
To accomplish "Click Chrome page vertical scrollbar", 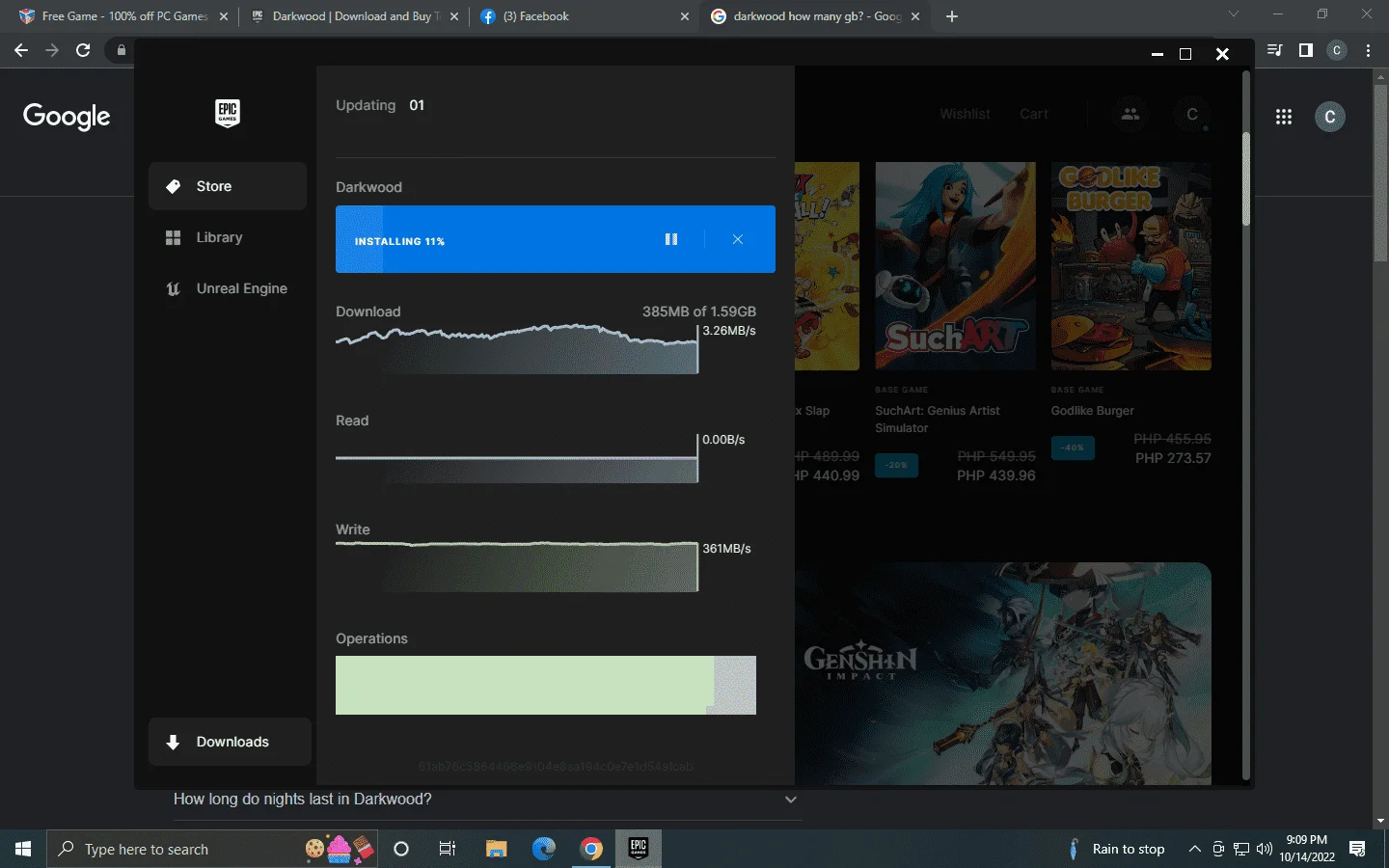I will [1380, 174].
